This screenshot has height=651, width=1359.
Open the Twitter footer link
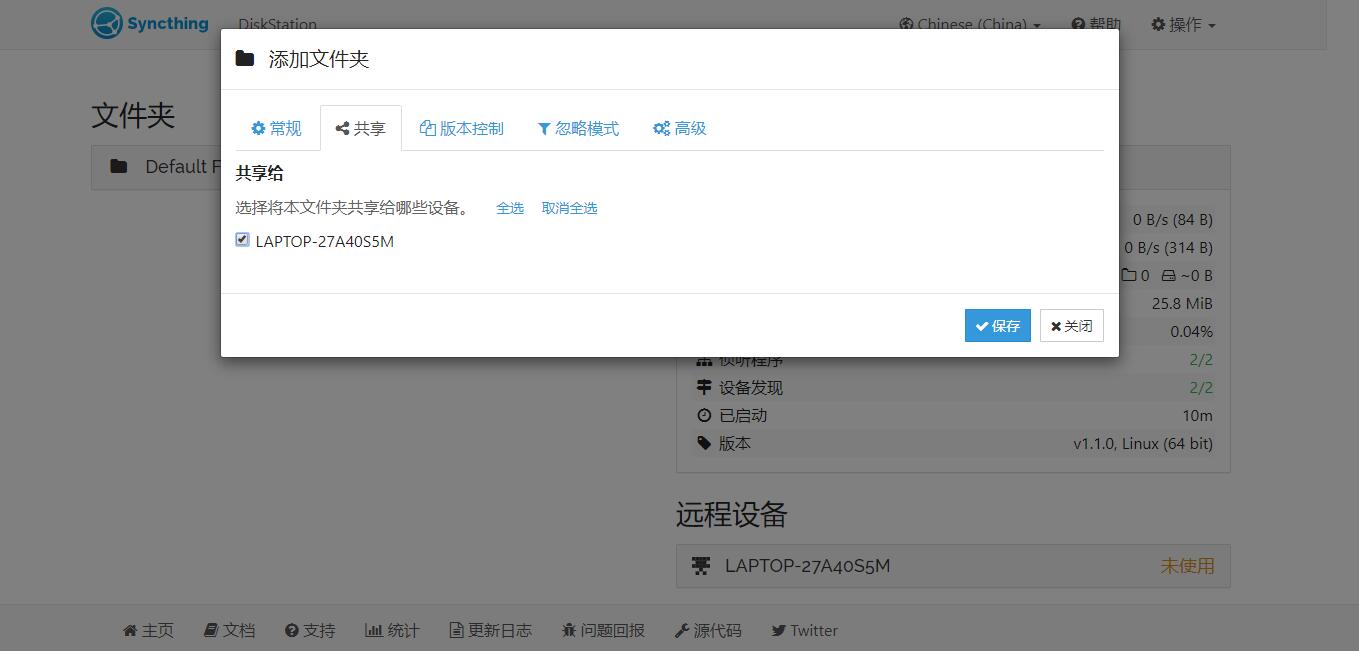point(805,630)
